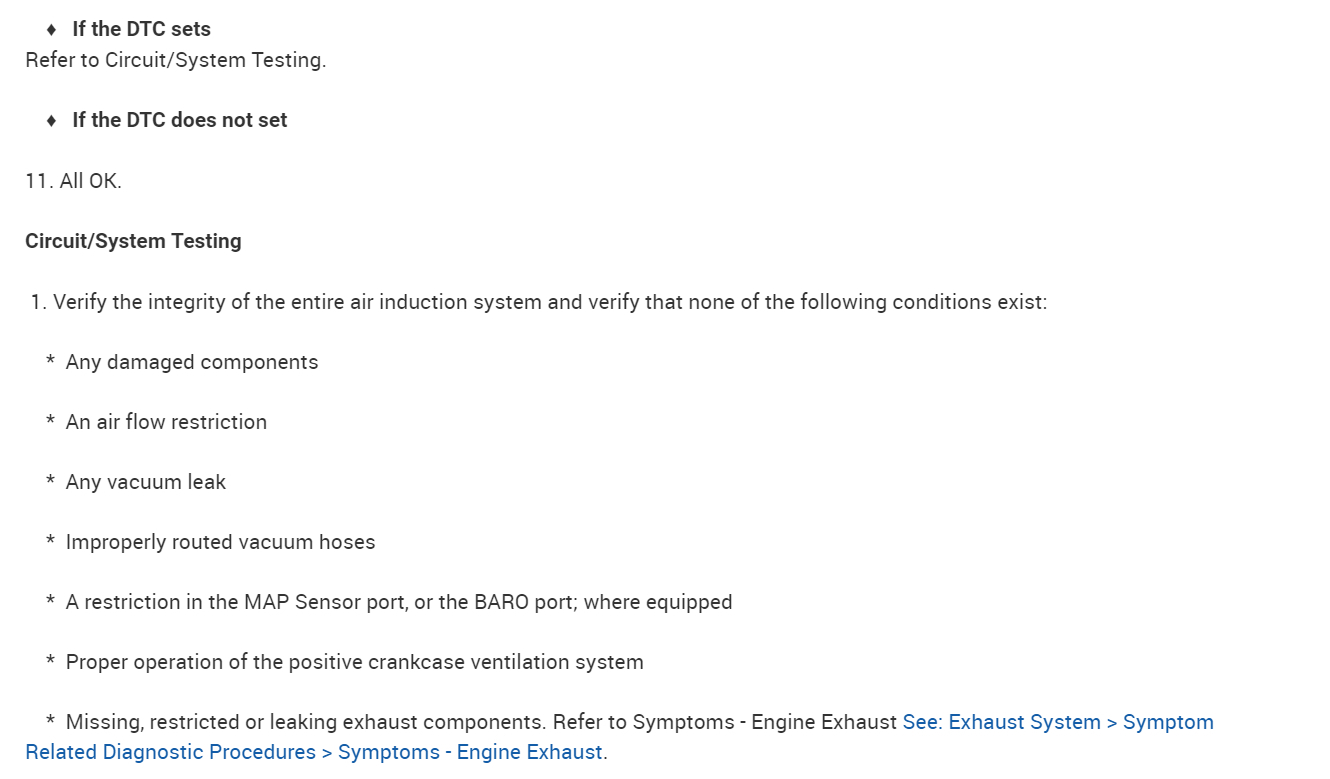Click the positive crankcase ventilation system item
This screenshot has width=1330, height=779.
(x=354, y=662)
